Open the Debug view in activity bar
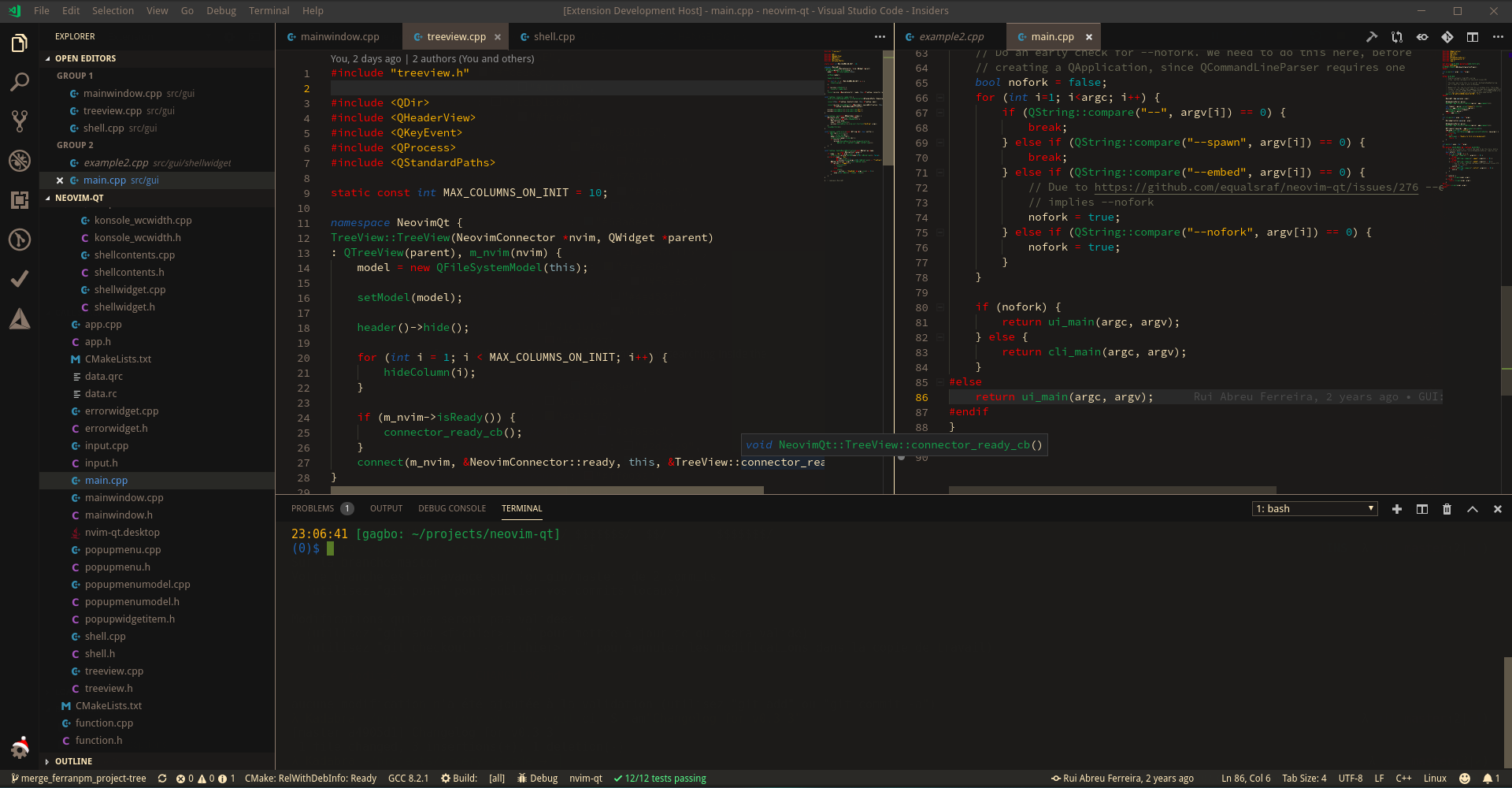The height and width of the screenshot is (788, 1512). (x=20, y=161)
